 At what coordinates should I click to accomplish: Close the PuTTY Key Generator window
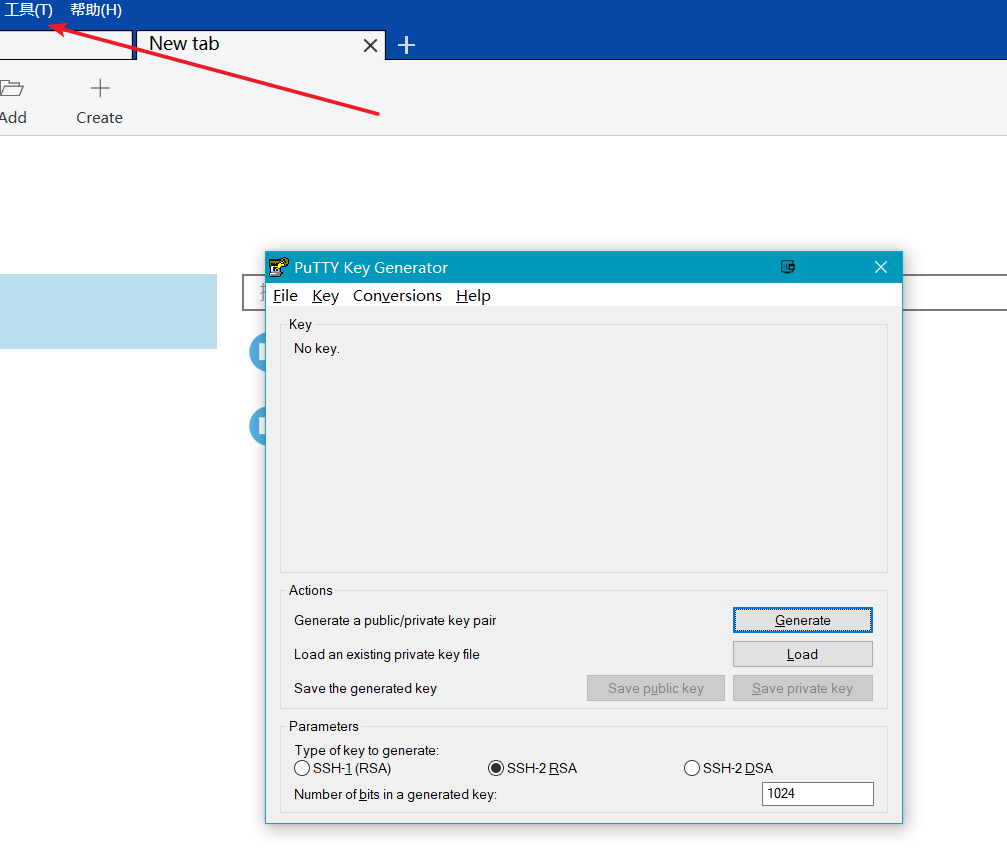tap(880, 267)
